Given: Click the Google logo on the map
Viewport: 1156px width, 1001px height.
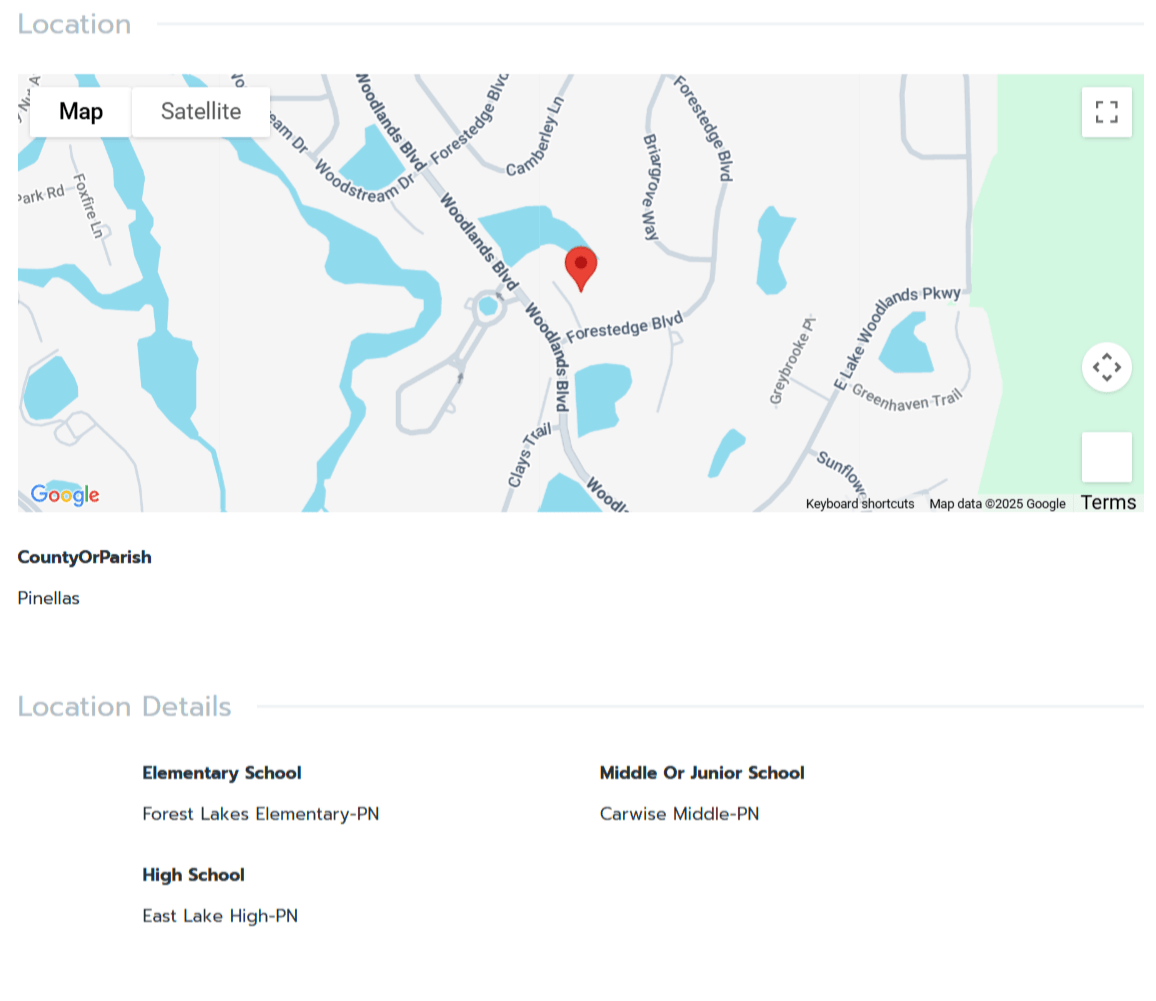Looking at the screenshot, I should [x=65, y=495].
